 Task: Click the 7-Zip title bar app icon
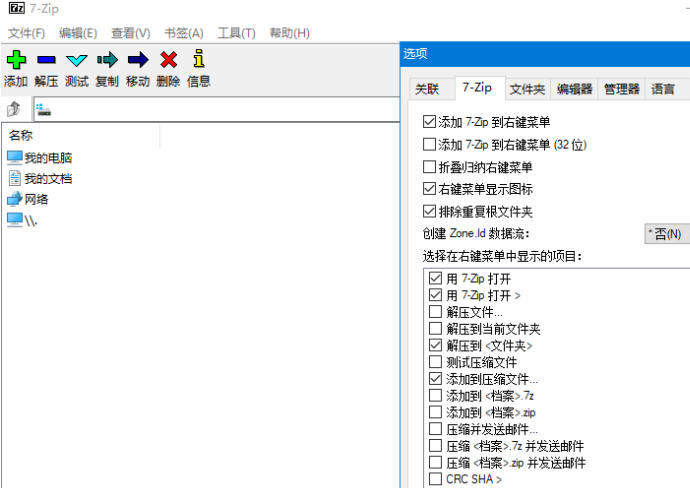tap(17, 8)
